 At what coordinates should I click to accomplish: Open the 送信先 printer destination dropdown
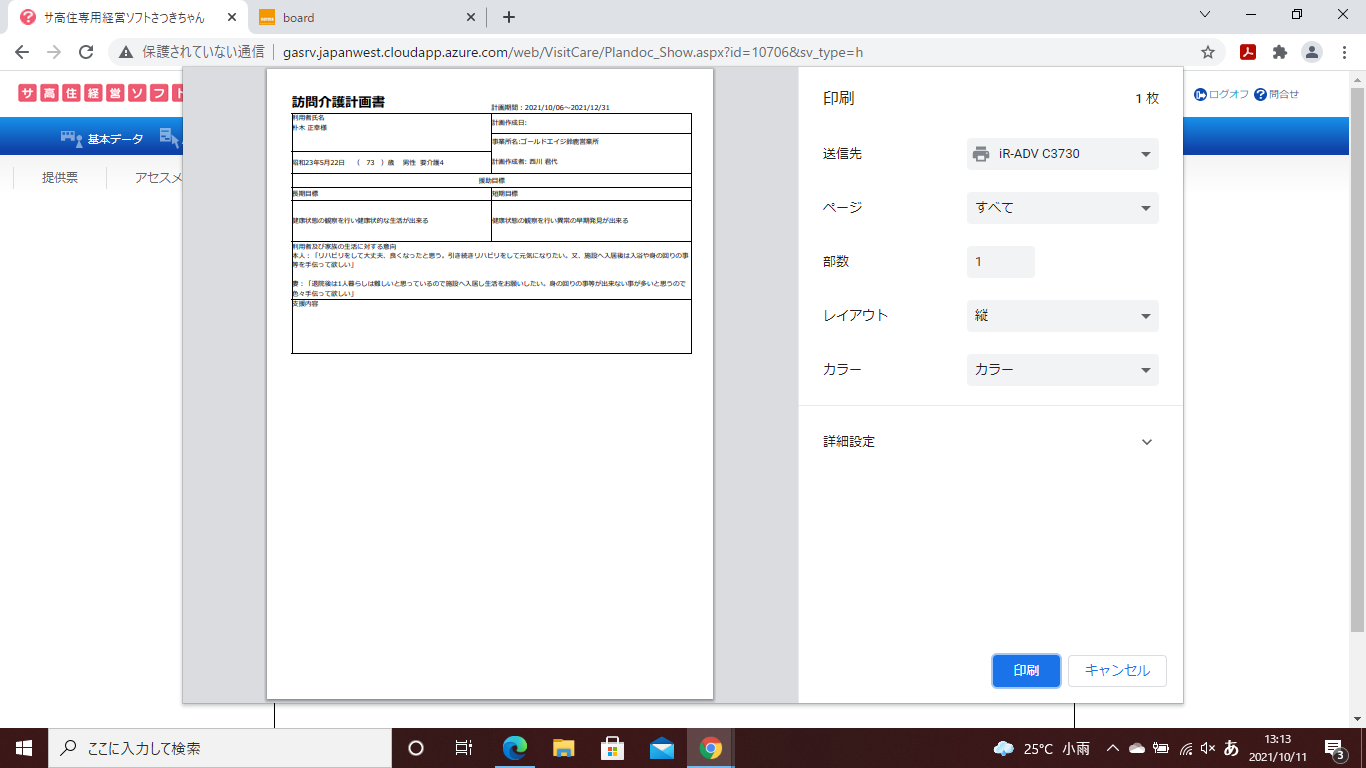[1062, 154]
